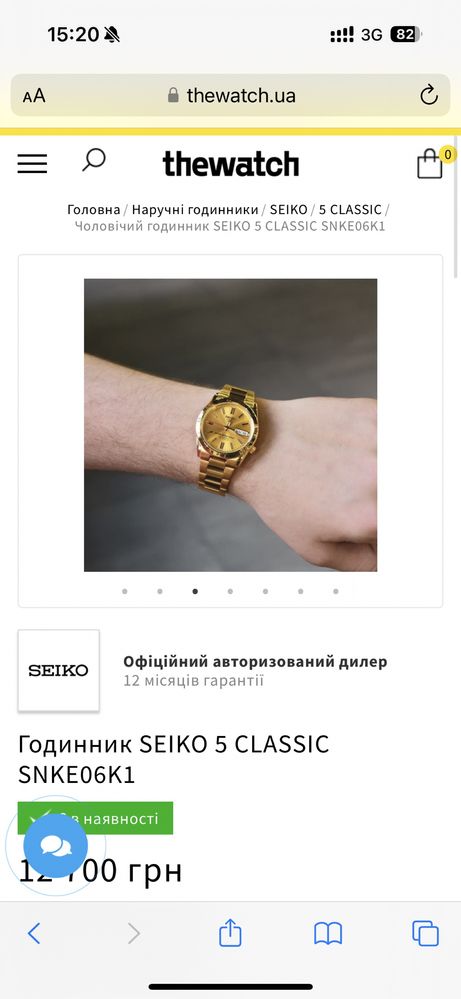461x999 pixels.
Task: Go back to previous page
Action: point(34,933)
